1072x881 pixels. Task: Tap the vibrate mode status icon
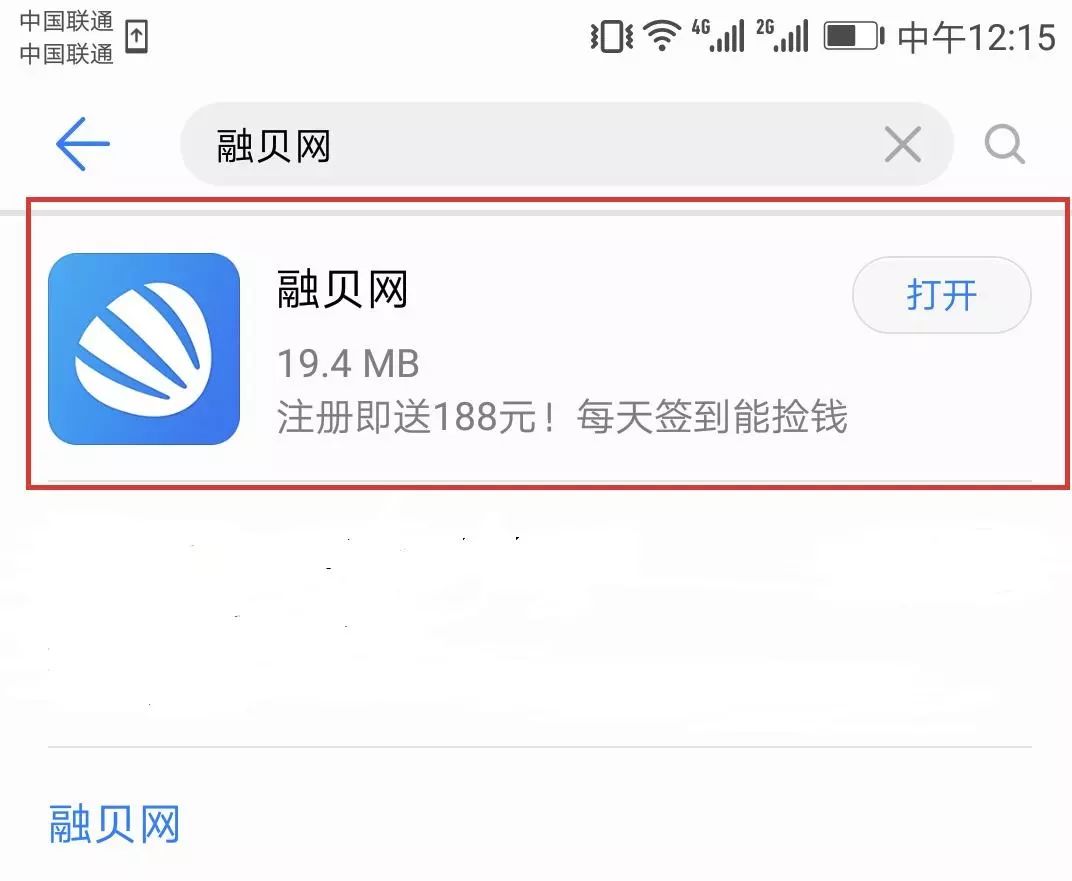click(x=611, y=36)
